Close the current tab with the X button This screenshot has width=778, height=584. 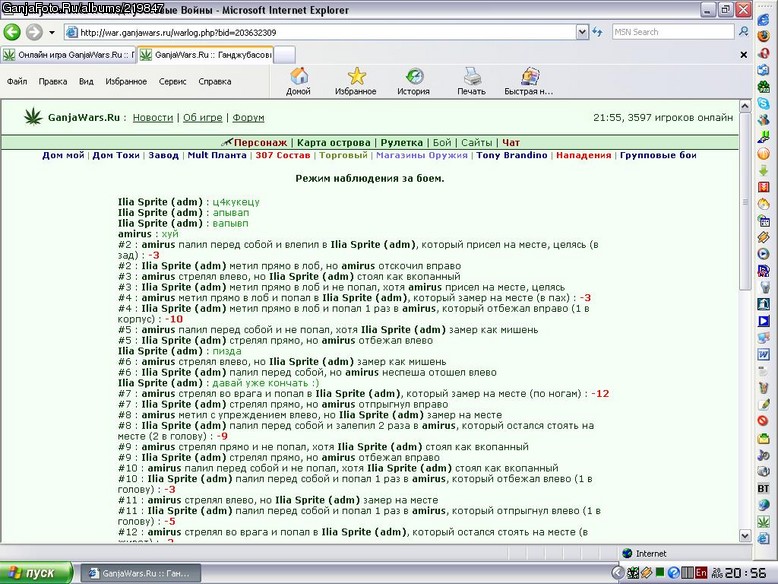click(x=743, y=55)
